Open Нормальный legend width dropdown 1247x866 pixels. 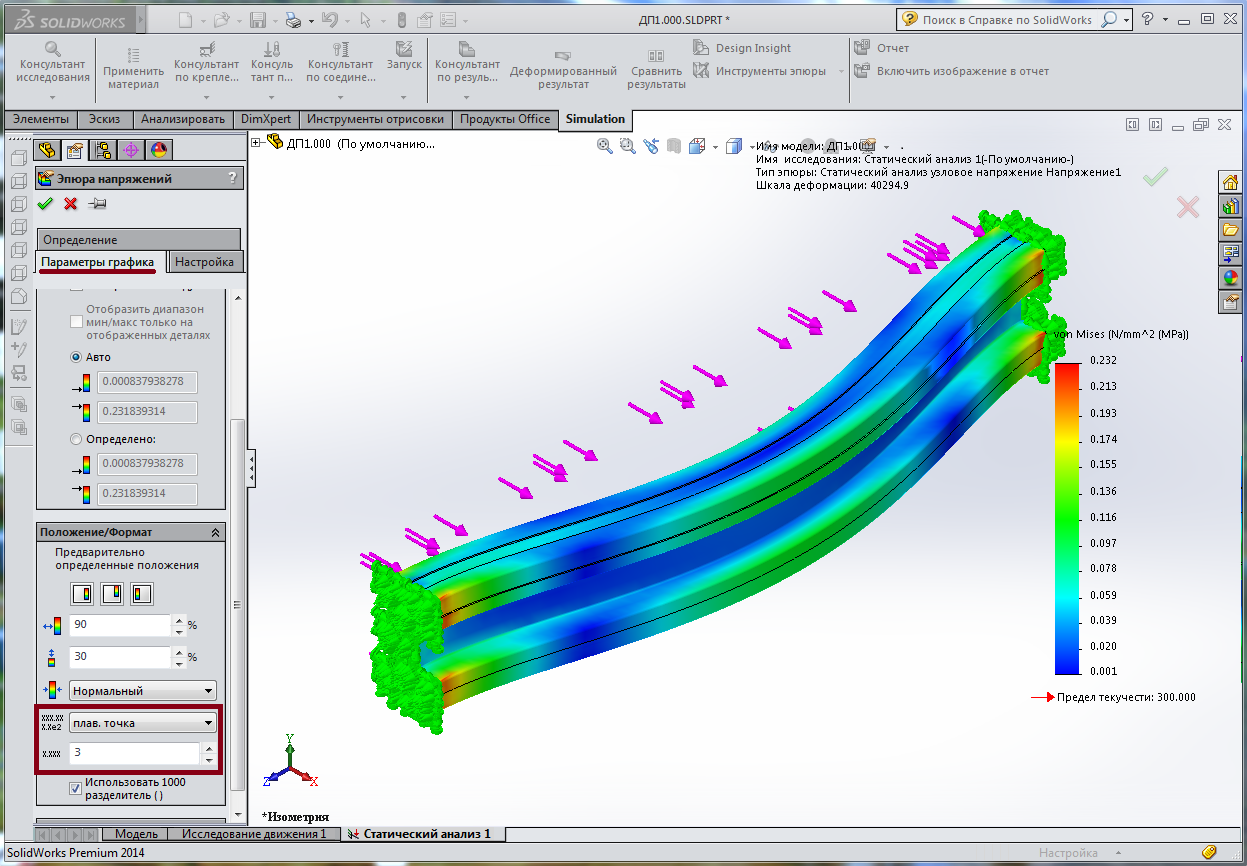click(x=143, y=691)
